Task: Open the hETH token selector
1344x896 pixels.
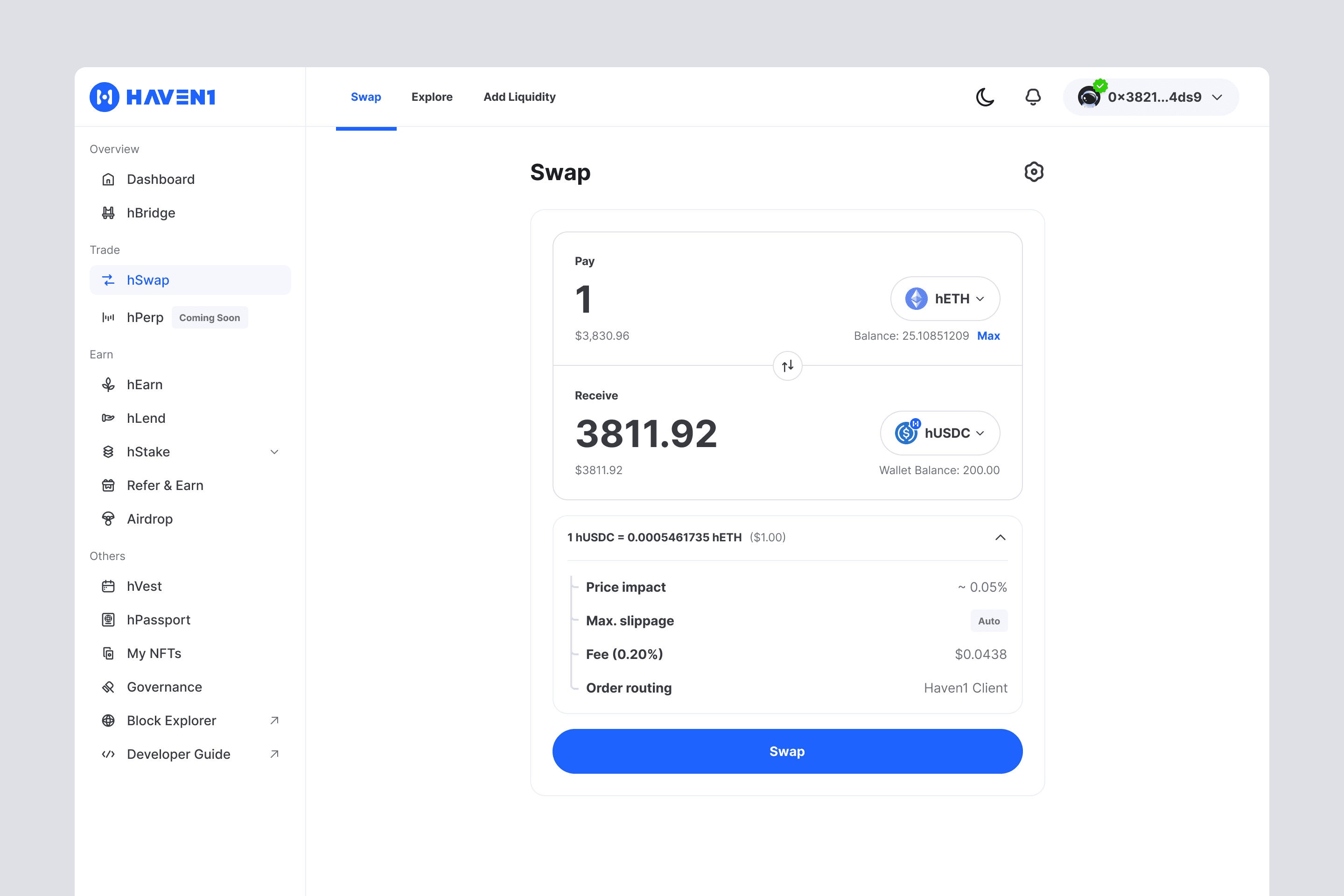Action: pyautogui.click(x=945, y=298)
